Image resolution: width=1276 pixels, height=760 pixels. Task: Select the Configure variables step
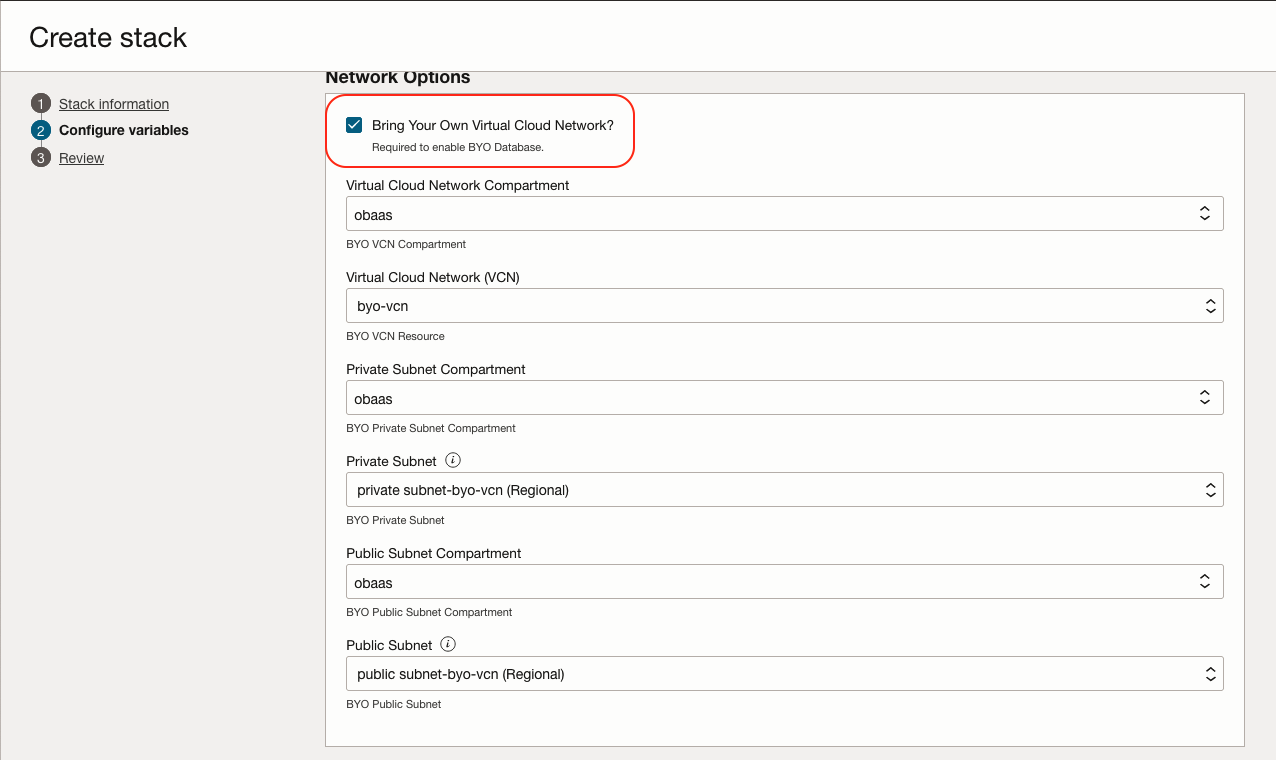124,131
